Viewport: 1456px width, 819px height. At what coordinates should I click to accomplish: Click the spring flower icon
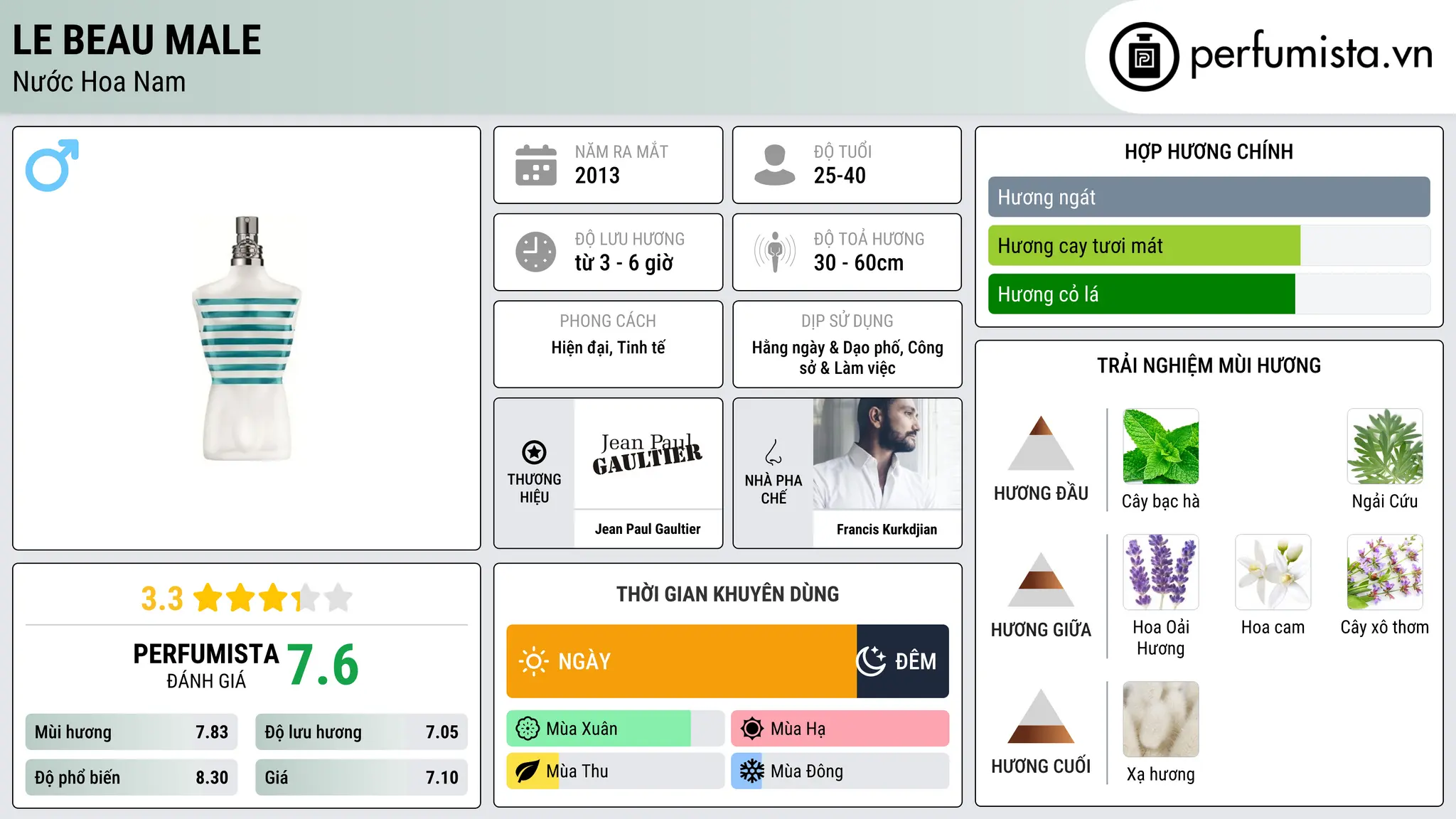click(528, 729)
